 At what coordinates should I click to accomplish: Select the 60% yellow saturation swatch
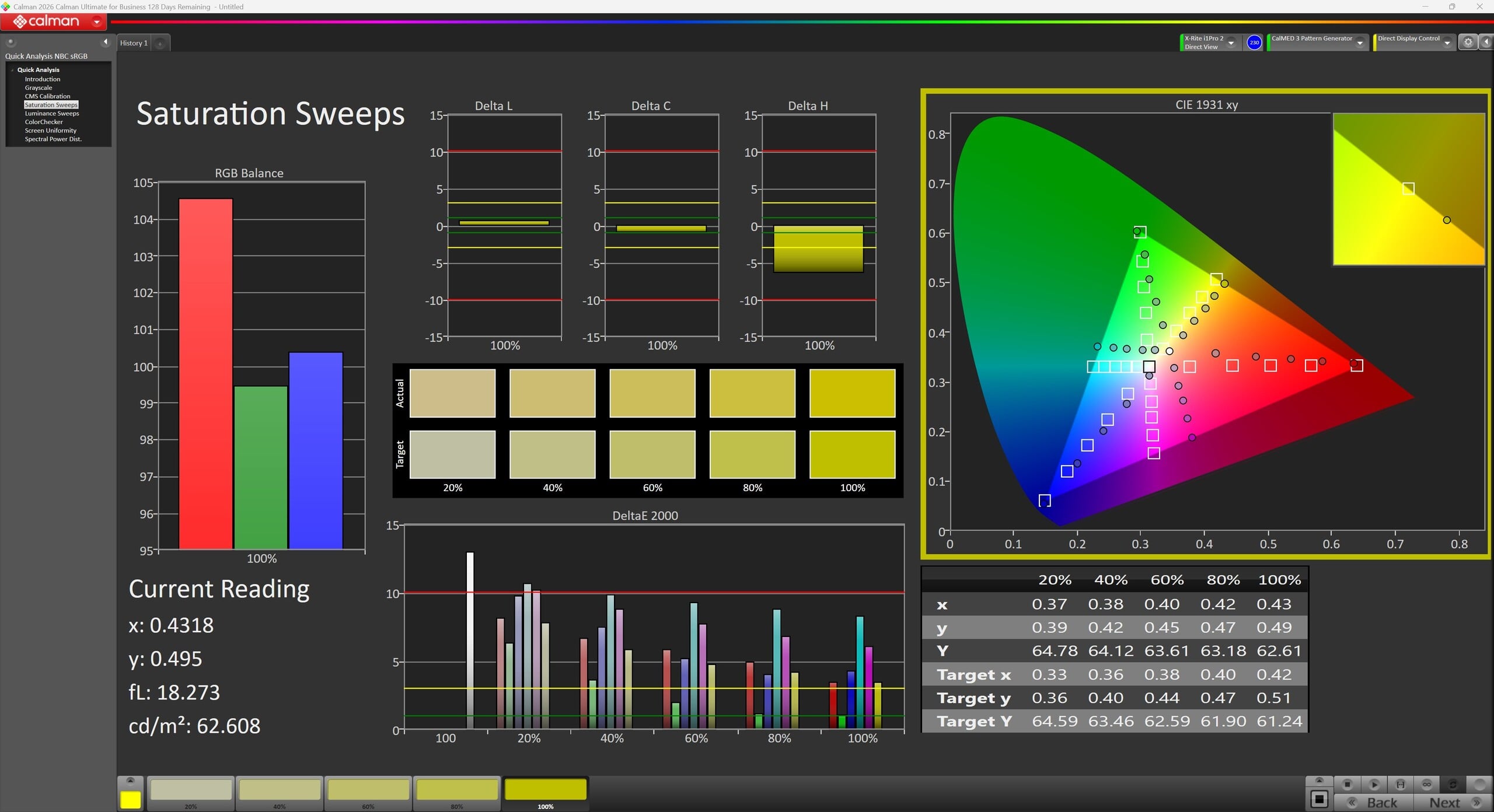click(368, 793)
